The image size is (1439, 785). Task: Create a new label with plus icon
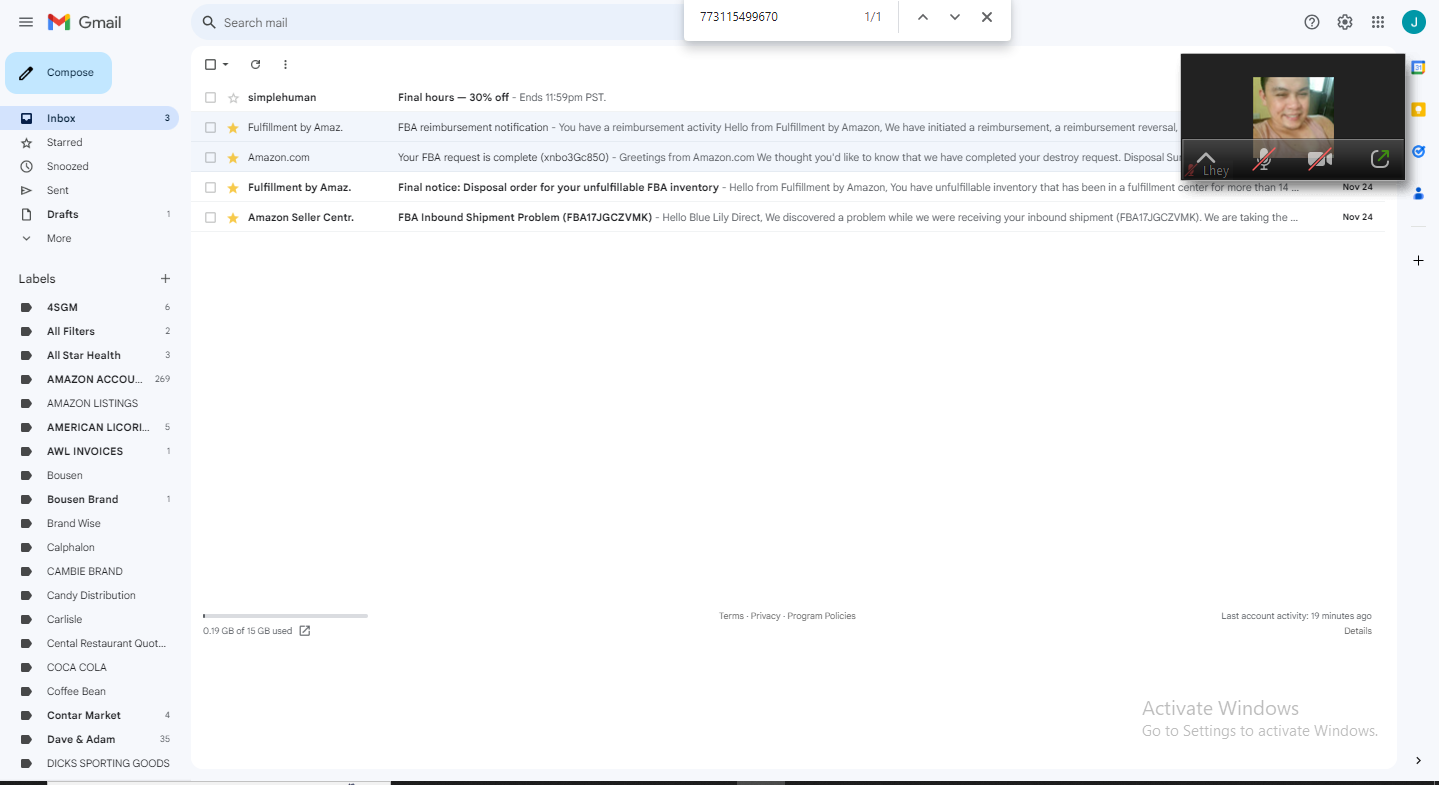coord(166,279)
